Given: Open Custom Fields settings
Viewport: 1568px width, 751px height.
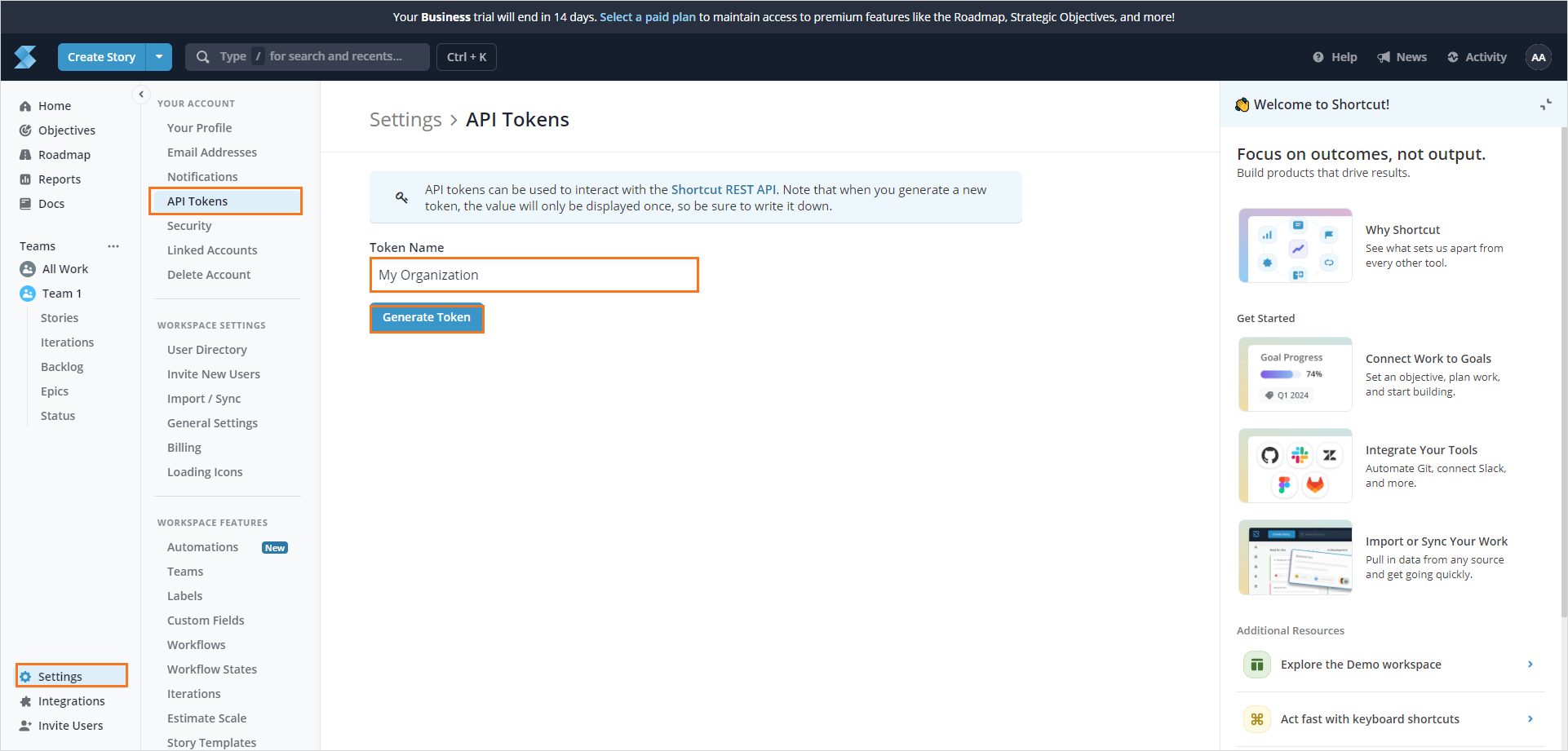Looking at the screenshot, I should point(206,621).
